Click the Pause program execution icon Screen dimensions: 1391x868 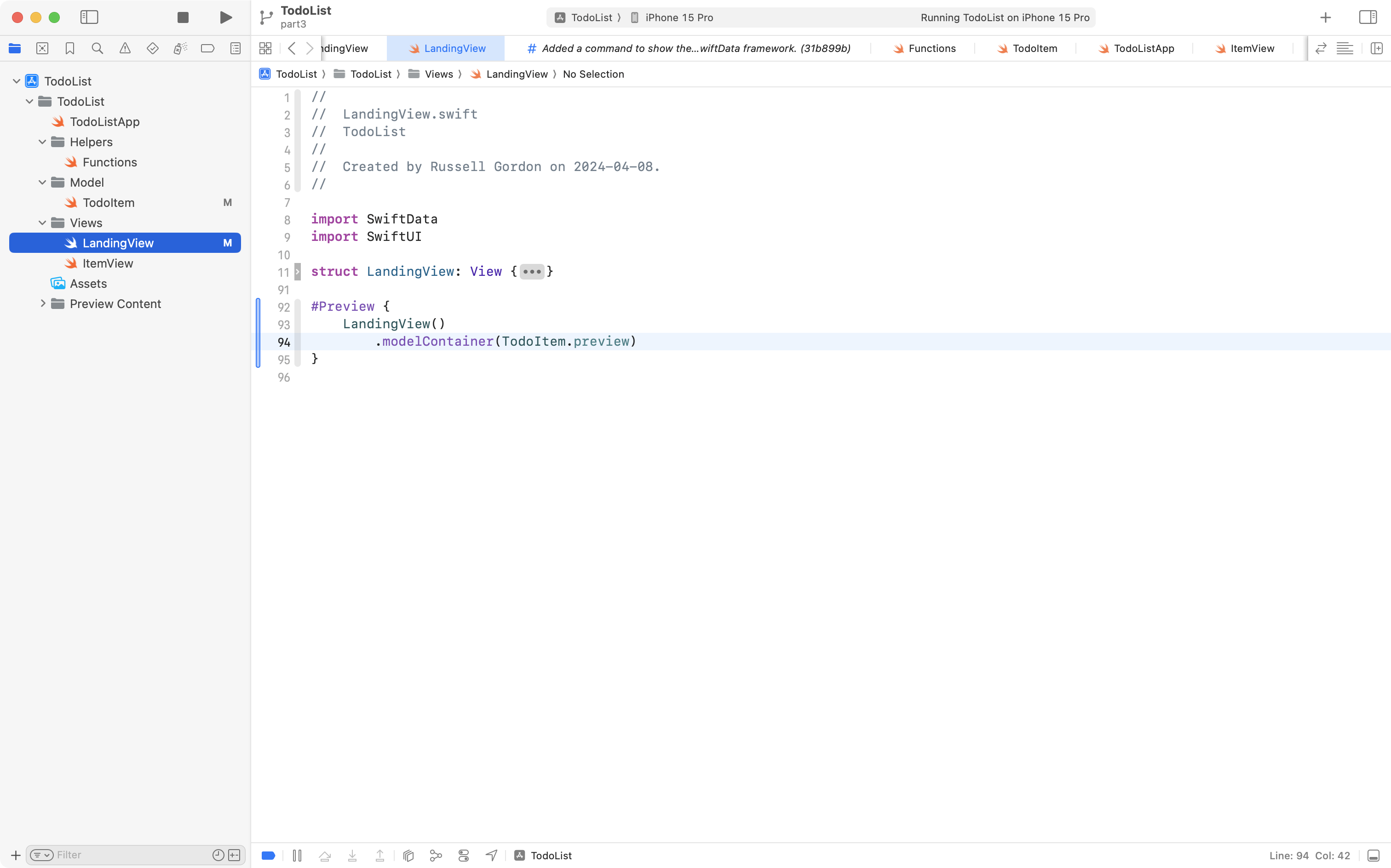297,856
